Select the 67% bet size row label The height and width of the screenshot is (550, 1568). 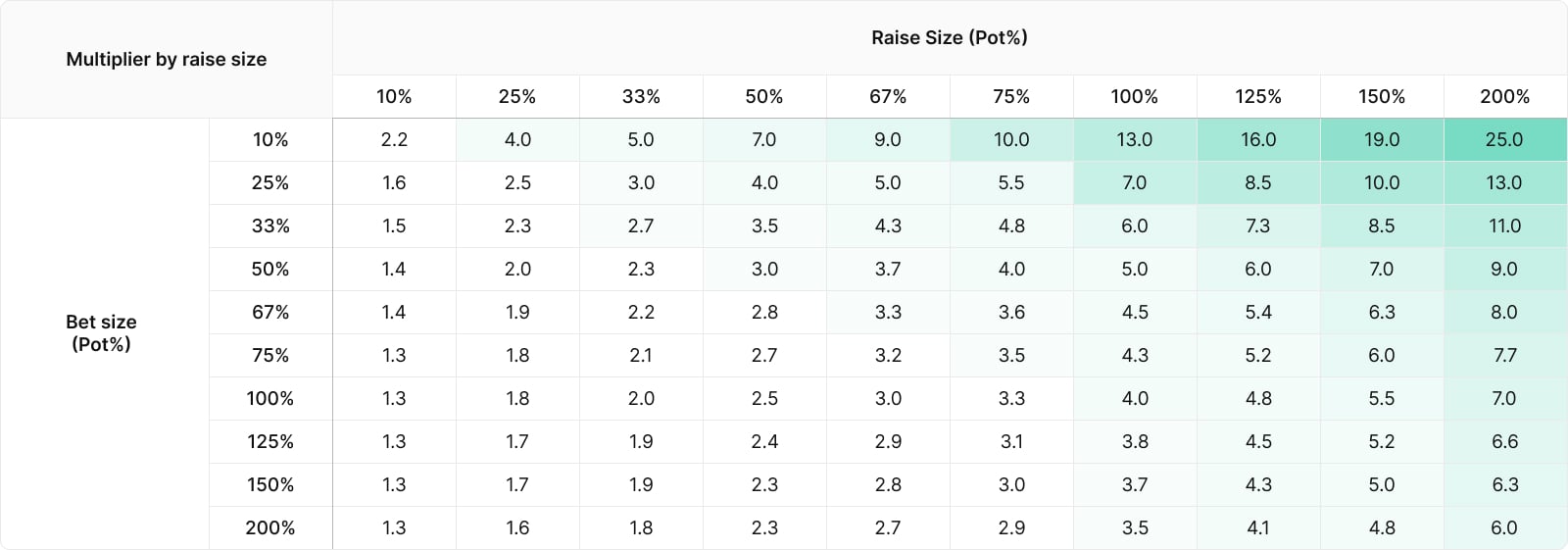pyautogui.click(x=270, y=312)
